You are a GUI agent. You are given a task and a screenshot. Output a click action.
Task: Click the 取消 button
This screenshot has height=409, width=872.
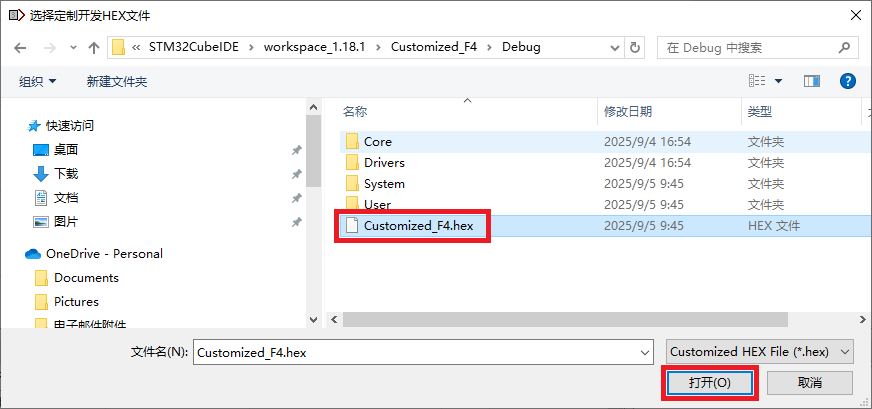tap(810, 383)
